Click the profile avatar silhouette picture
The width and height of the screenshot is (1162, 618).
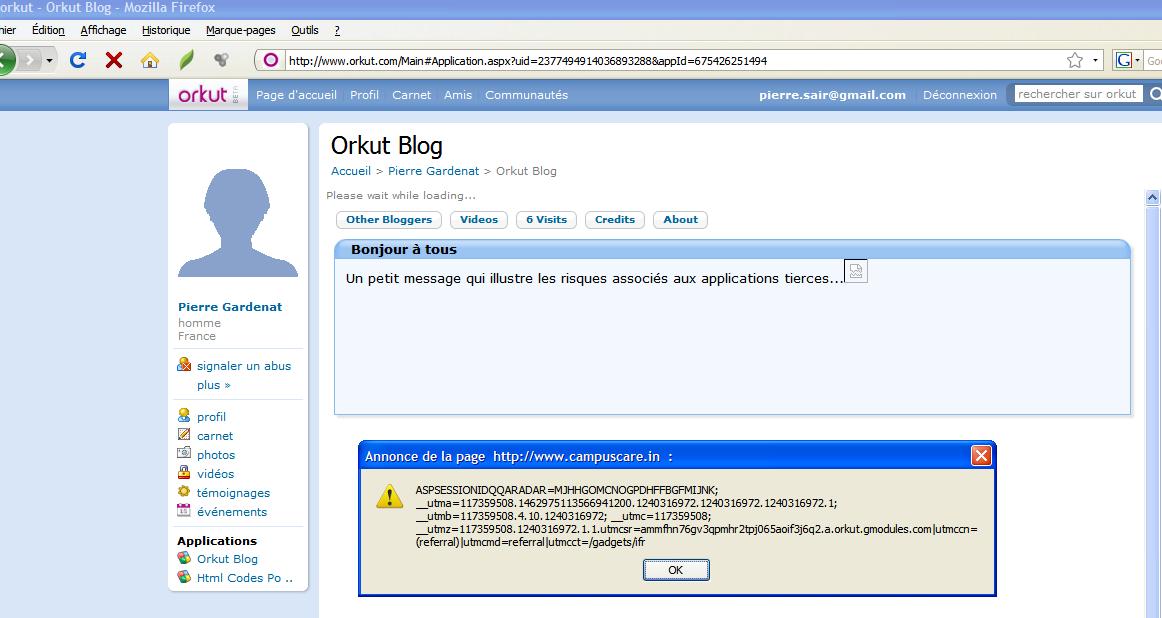(238, 222)
